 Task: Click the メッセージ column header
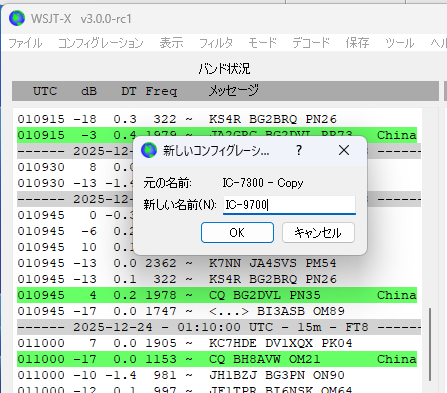coord(234,90)
